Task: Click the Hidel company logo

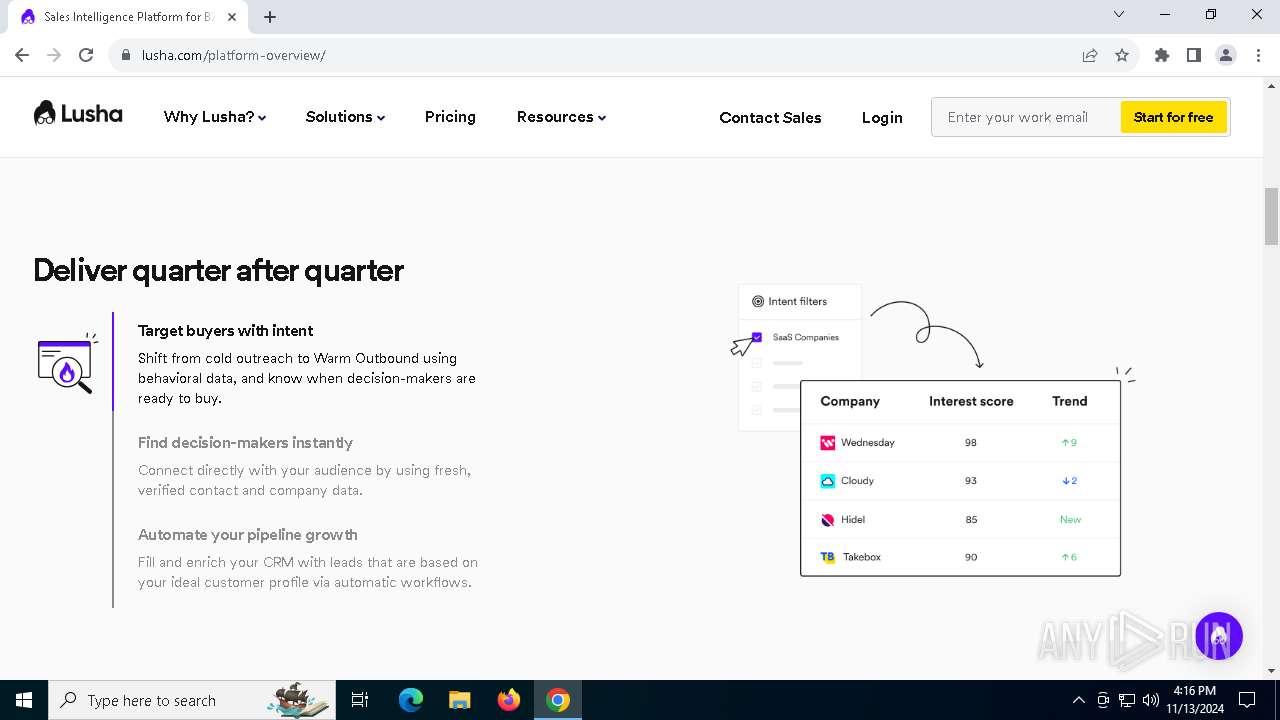Action: (828, 520)
